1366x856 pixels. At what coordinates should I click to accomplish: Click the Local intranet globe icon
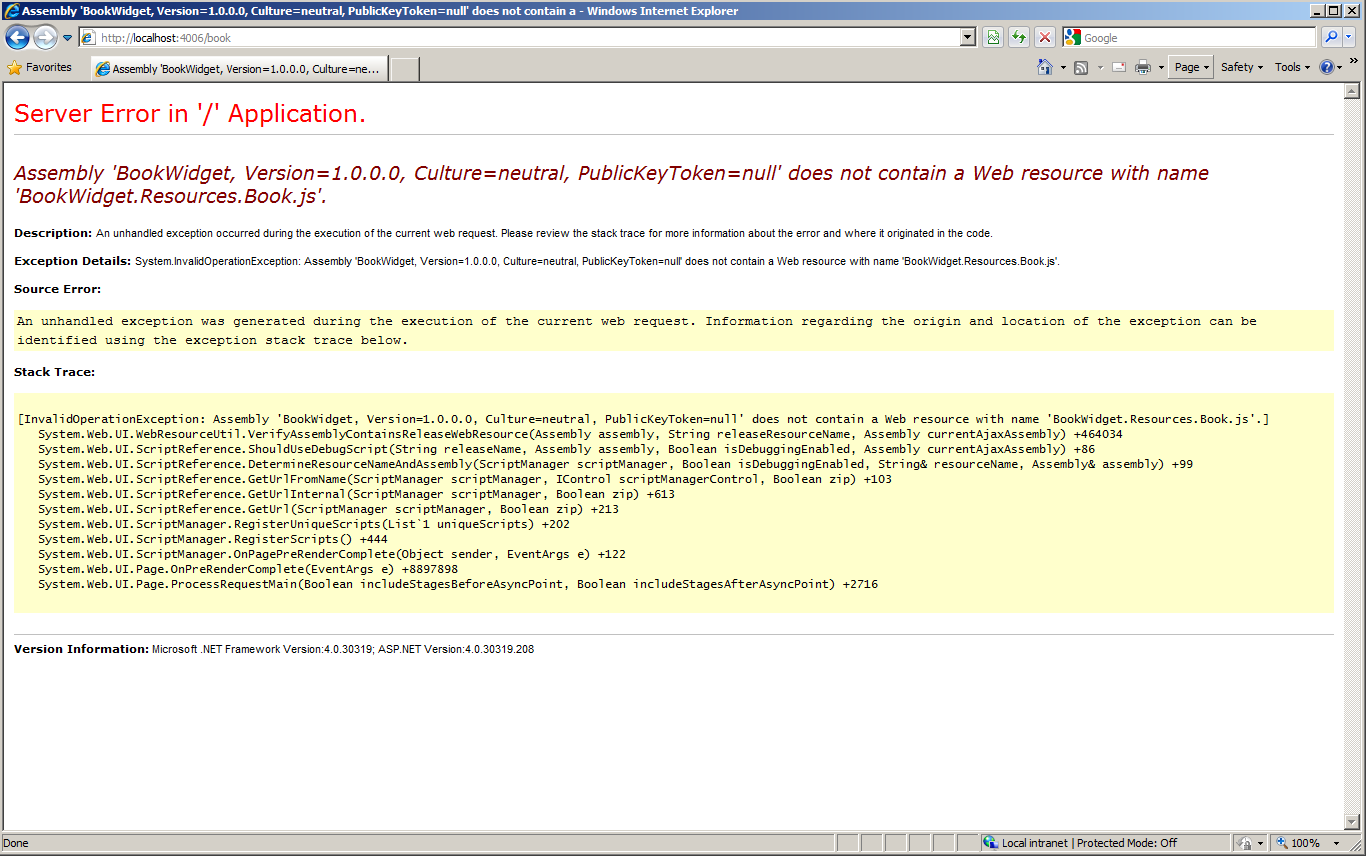point(990,843)
